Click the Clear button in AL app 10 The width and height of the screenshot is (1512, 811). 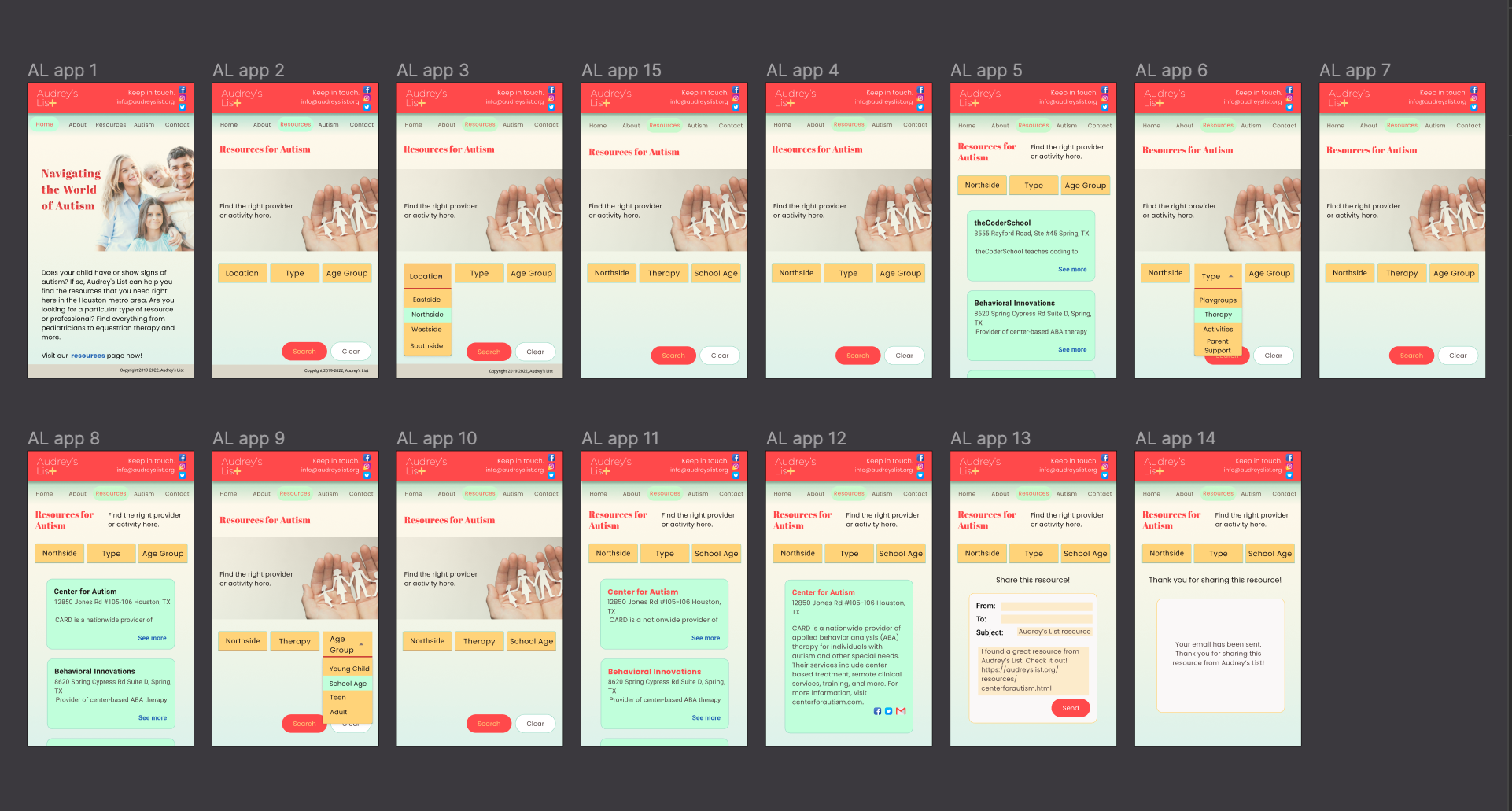pyautogui.click(x=535, y=724)
